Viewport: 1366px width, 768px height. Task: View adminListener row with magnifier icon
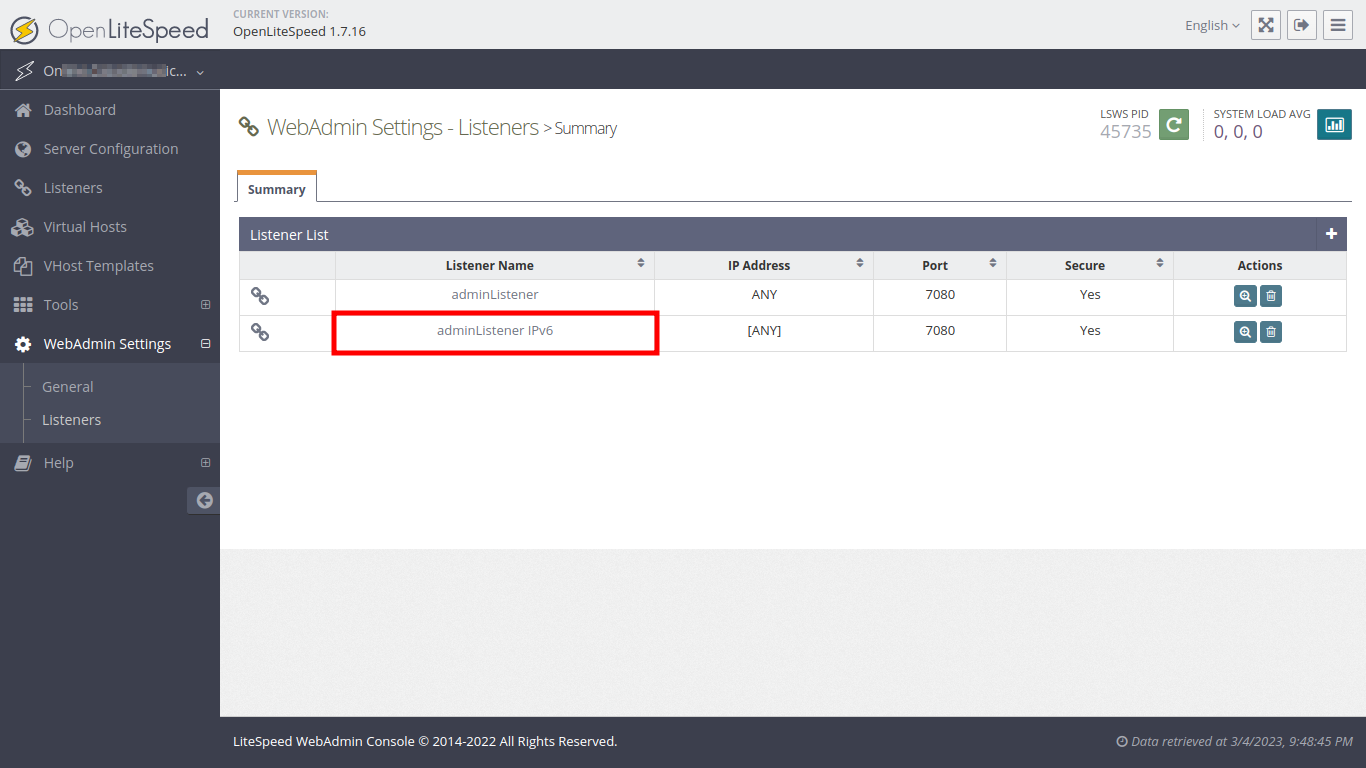pyautogui.click(x=1245, y=296)
